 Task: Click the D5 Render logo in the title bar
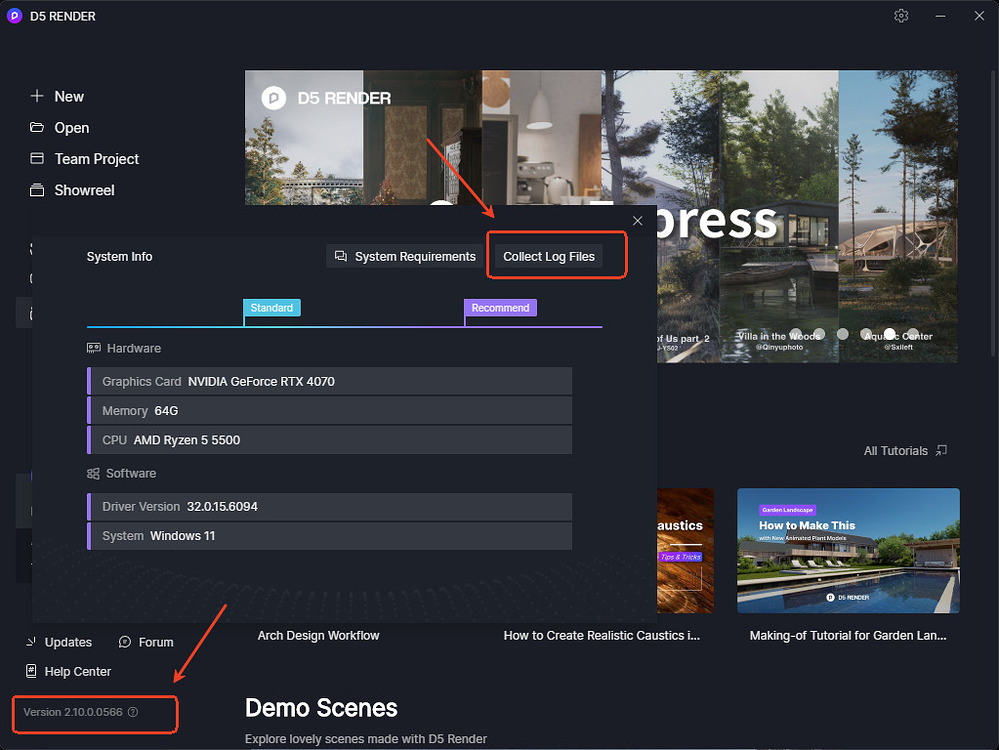(14, 16)
